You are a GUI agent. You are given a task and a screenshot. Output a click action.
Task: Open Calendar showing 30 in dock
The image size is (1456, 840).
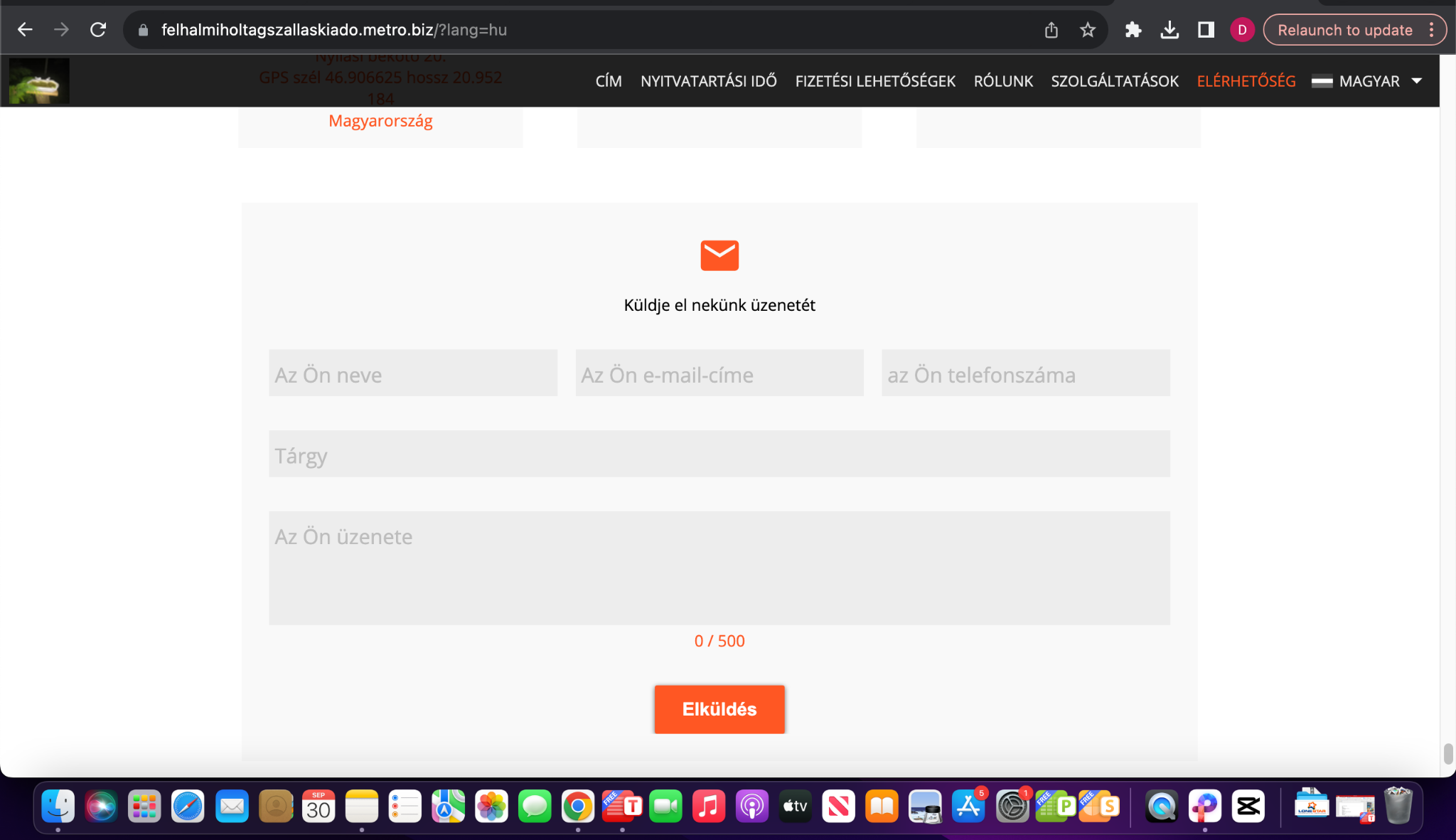(318, 807)
